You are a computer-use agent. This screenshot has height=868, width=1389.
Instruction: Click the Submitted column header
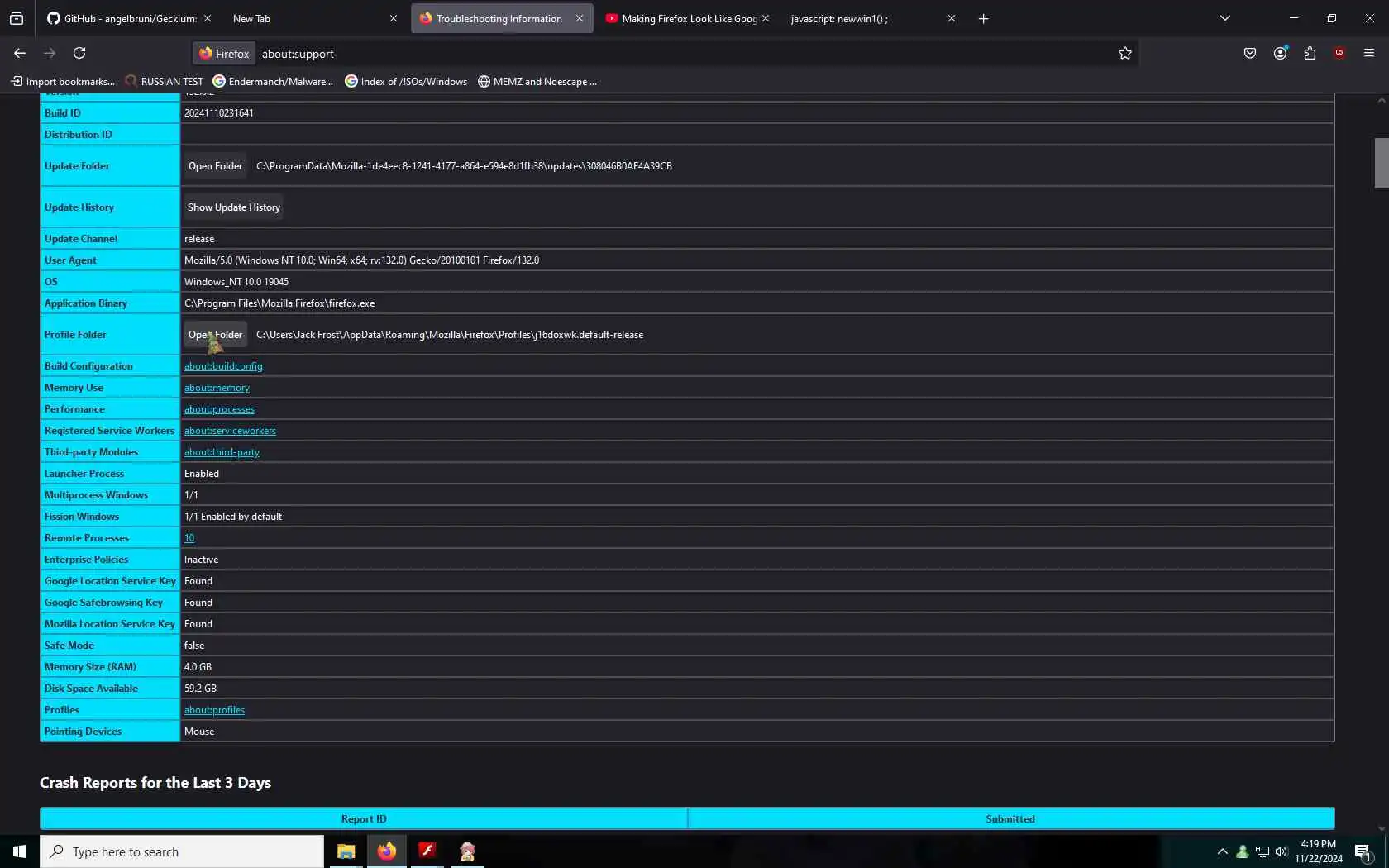1010,819
